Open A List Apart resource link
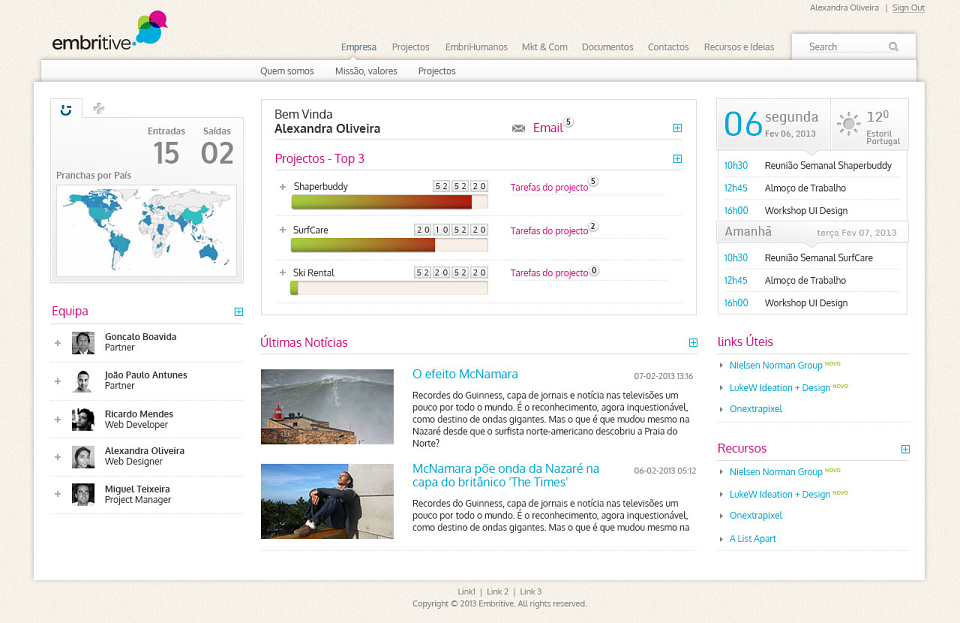 pyautogui.click(x=752, y=539)
